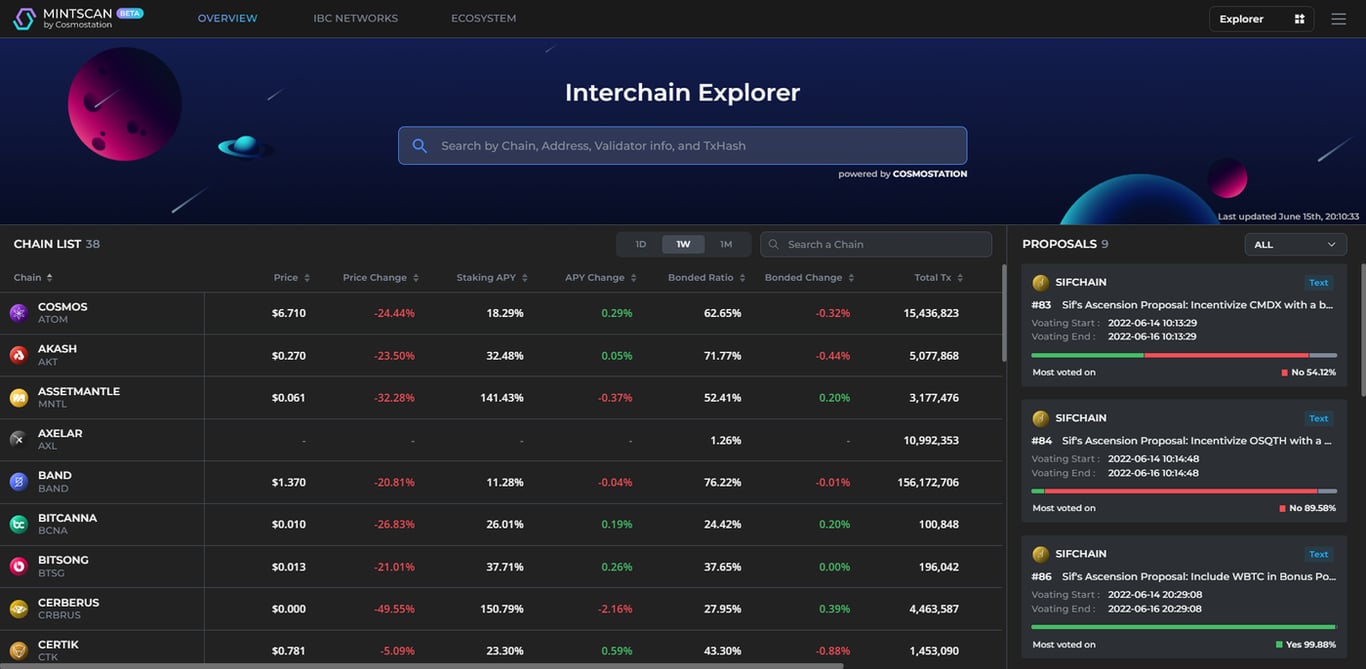This screenshot has width=1366, height=669.
Task: Open the hamburger menu icon
Action: 1338,19
